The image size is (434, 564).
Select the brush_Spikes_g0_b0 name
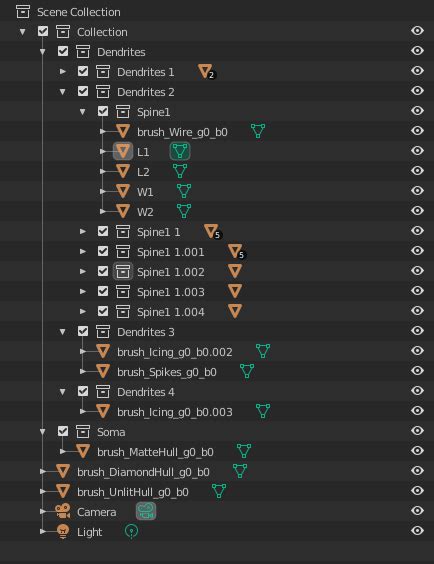click(167, 372)
